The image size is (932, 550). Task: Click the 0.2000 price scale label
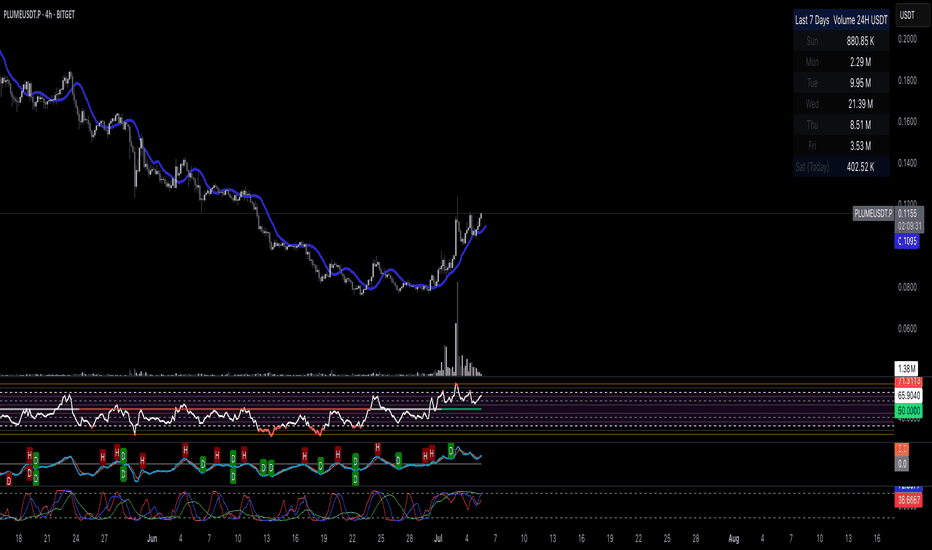point(907,39)
